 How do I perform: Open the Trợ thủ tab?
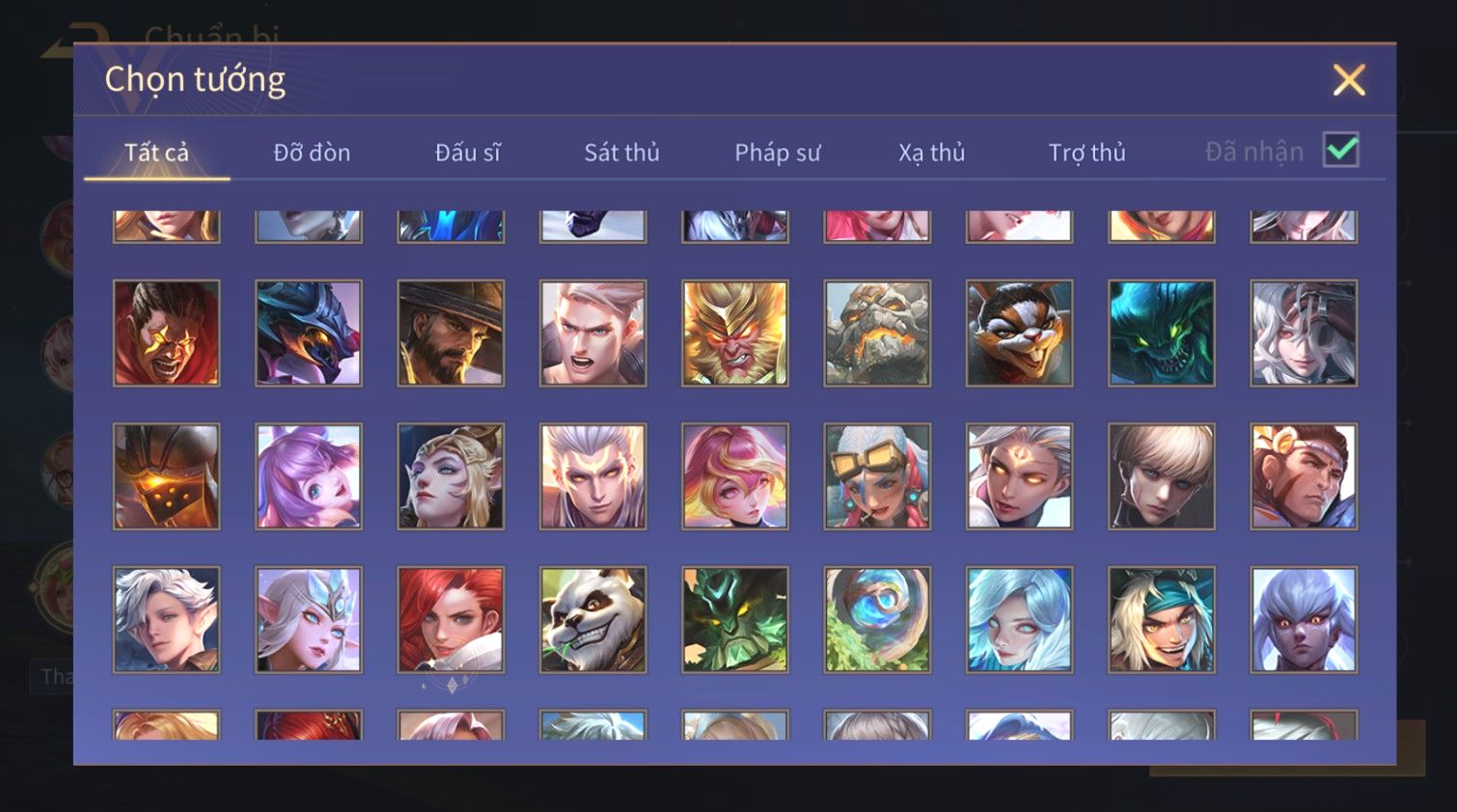[1087, 152]
